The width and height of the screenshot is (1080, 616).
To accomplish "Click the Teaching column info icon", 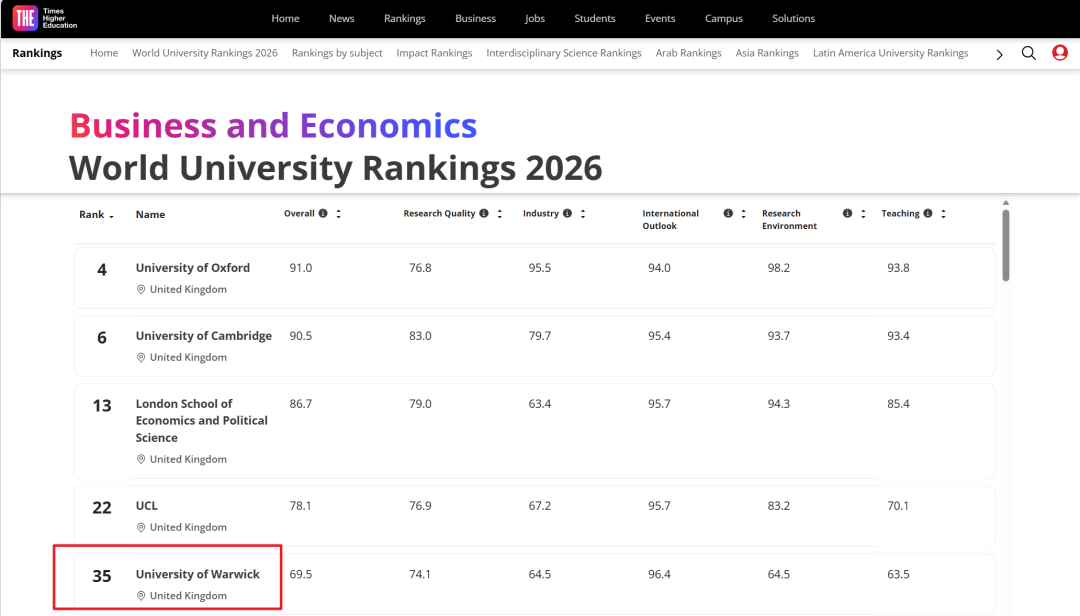I will [927, 213].
